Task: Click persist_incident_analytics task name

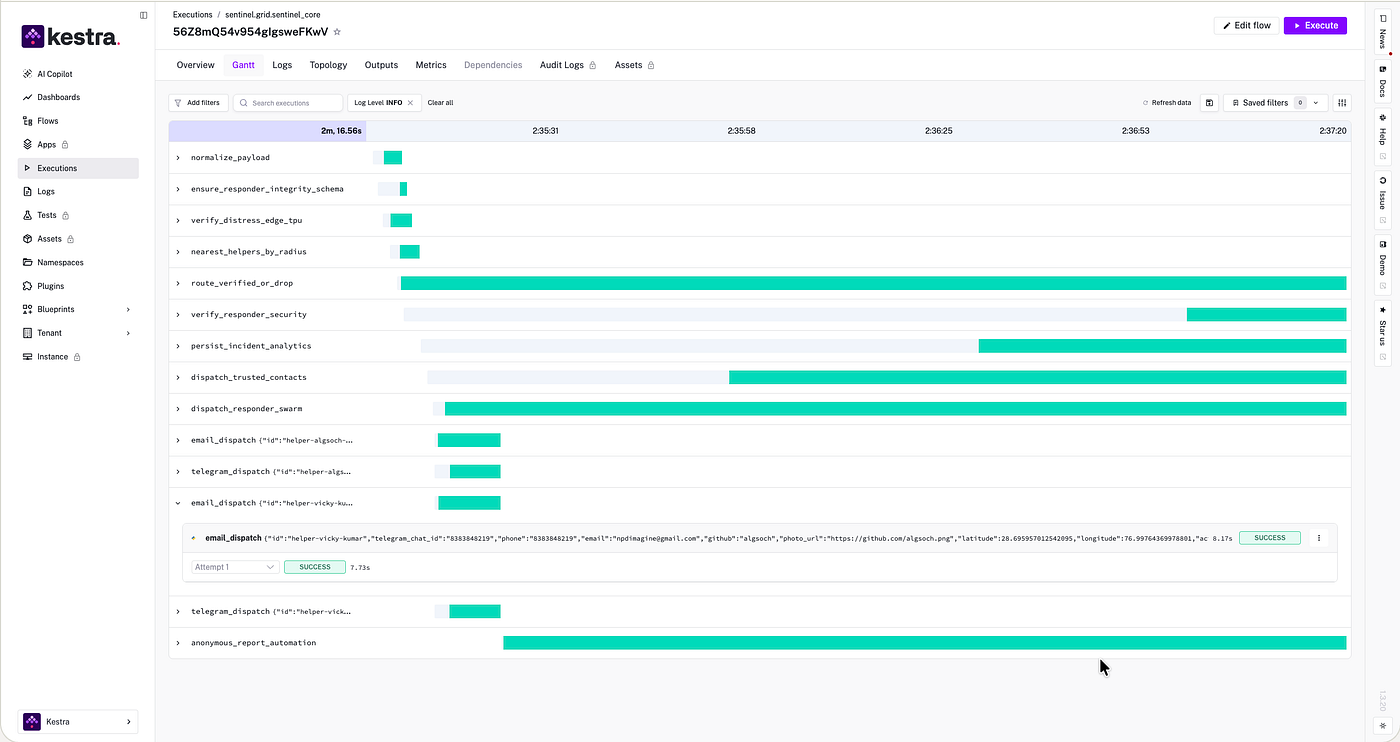Action: coord(251,346)
